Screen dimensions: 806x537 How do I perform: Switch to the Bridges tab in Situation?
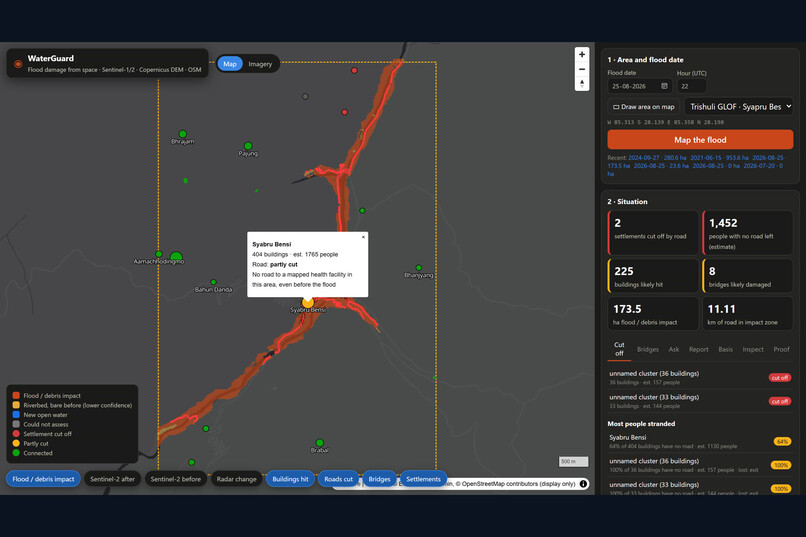pyautogui.click(x=648, y=349)
